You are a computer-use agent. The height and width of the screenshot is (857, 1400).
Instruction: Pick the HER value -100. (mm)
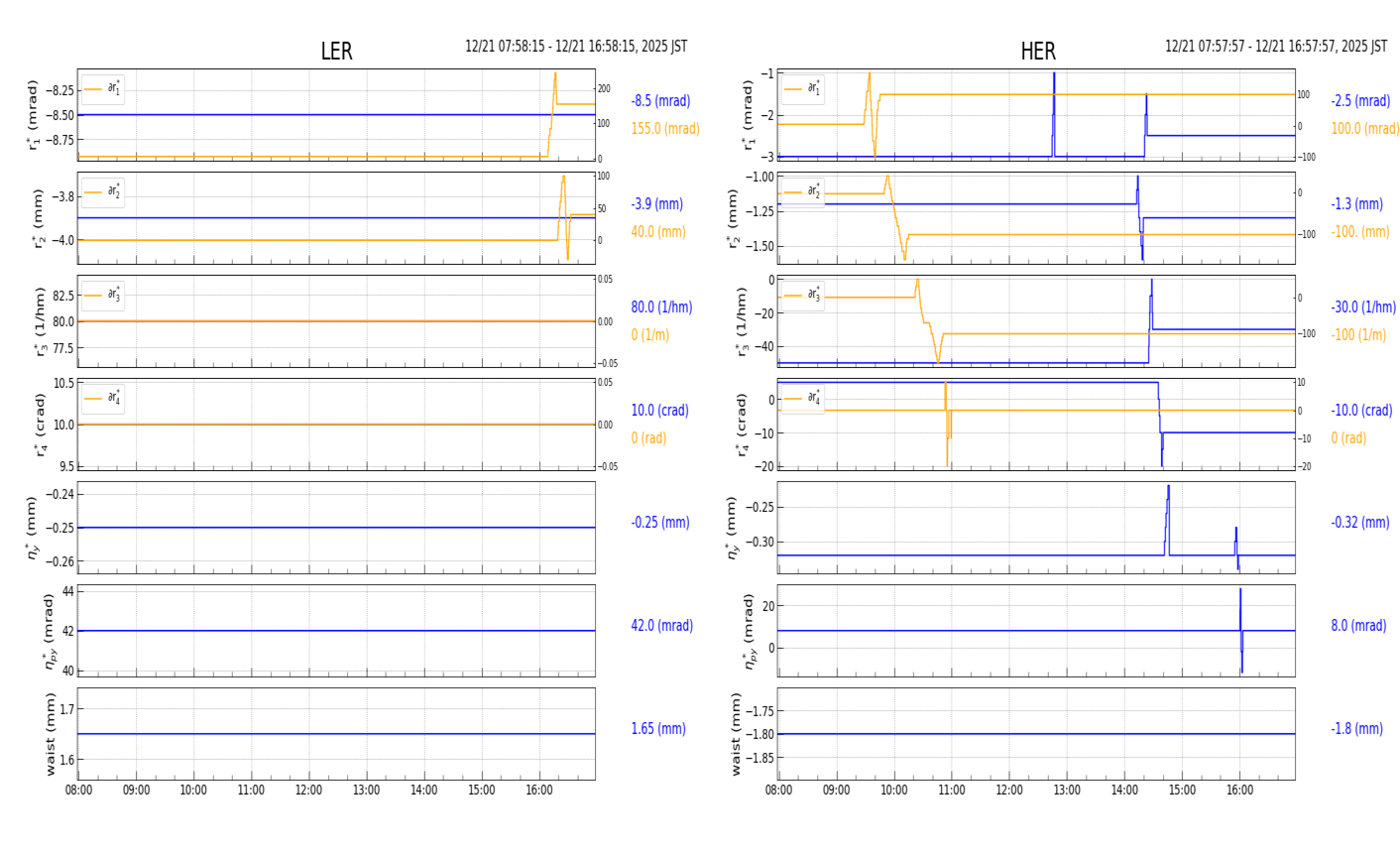tap(1360, 232)
